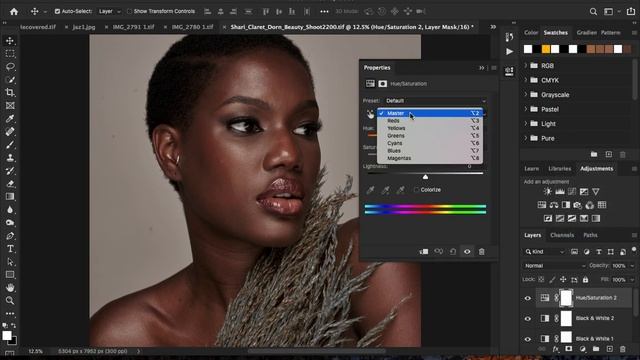
Task: Choose Reds from the channel menu
Action: click(430, 121)
